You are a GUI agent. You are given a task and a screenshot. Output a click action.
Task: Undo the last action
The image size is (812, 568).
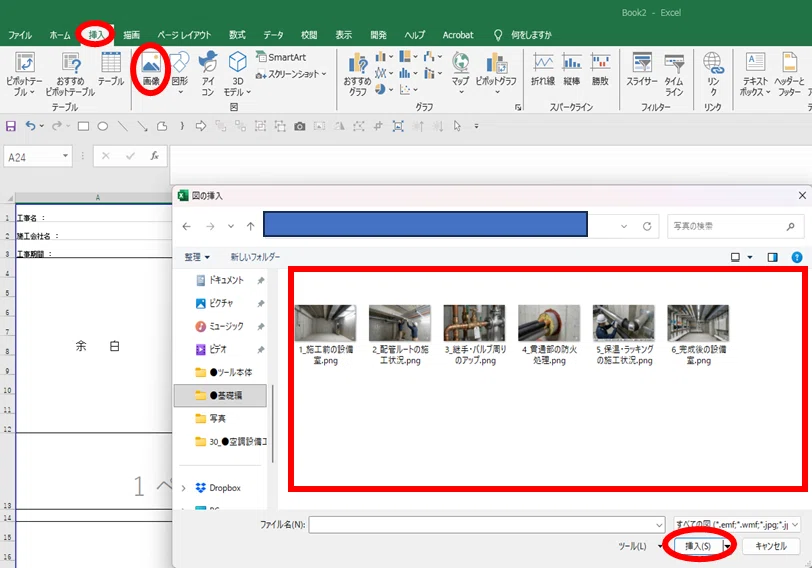(30, 126)
